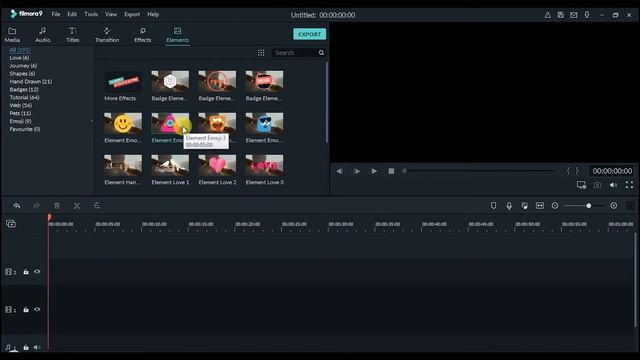
Task: Select the All category
Action: point(20,50)
